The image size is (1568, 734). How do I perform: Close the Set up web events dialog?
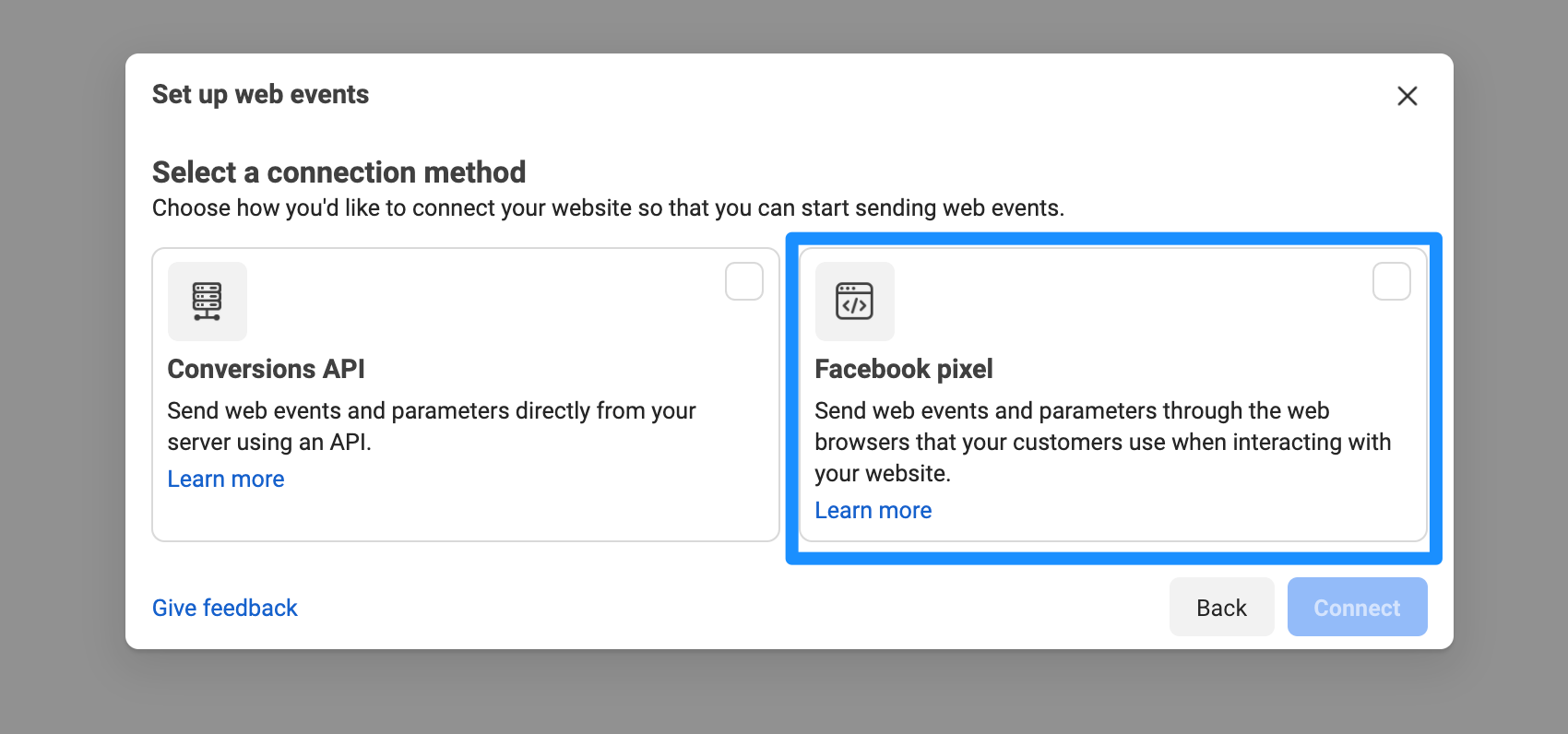coord(1407,96)
